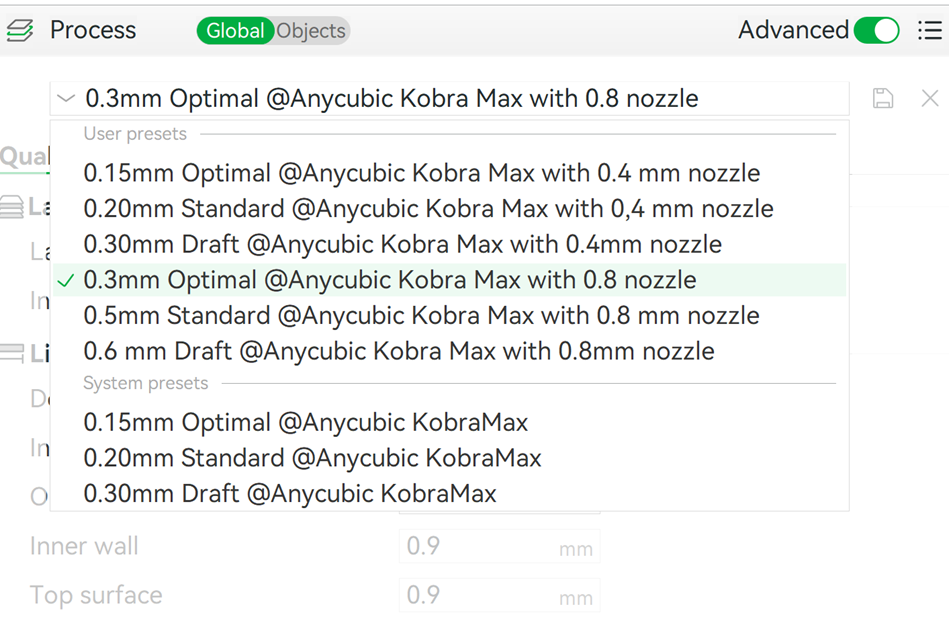Select 0.15mm Optimal 0.4 mm nozzle user preset
Screen dimensions: 949x621
pyautogui.click(x=421, y=173)
